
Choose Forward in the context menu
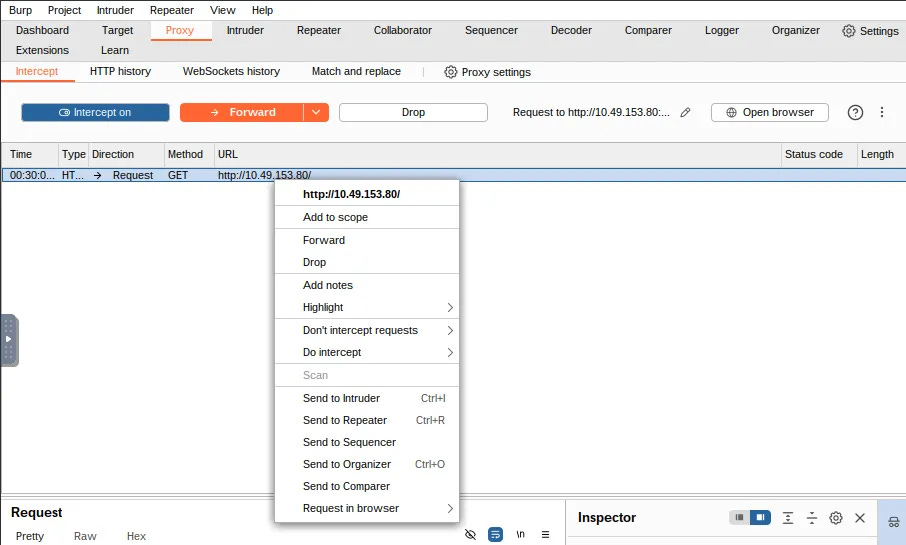(x=367, y=240)
